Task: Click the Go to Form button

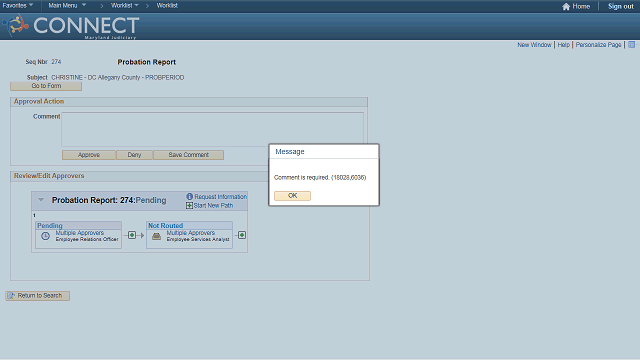Action: [x=46, y=86]
